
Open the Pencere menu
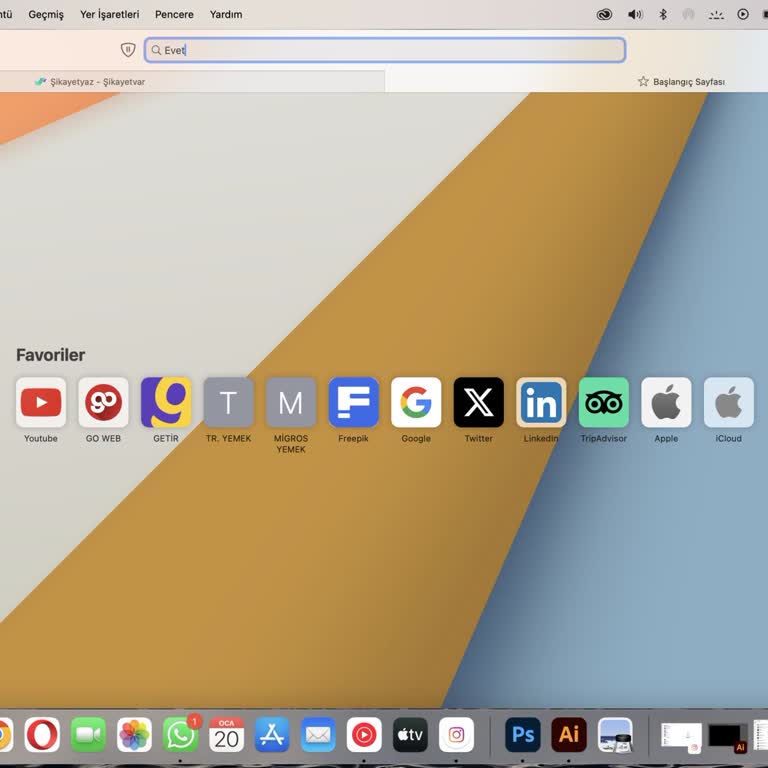[x=174, y=14]
